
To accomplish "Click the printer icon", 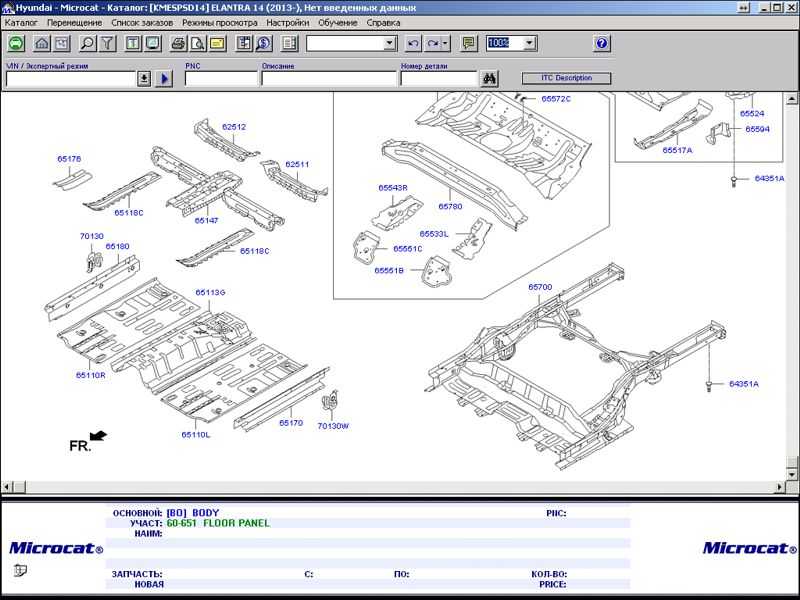I will (x=178, y=43).
